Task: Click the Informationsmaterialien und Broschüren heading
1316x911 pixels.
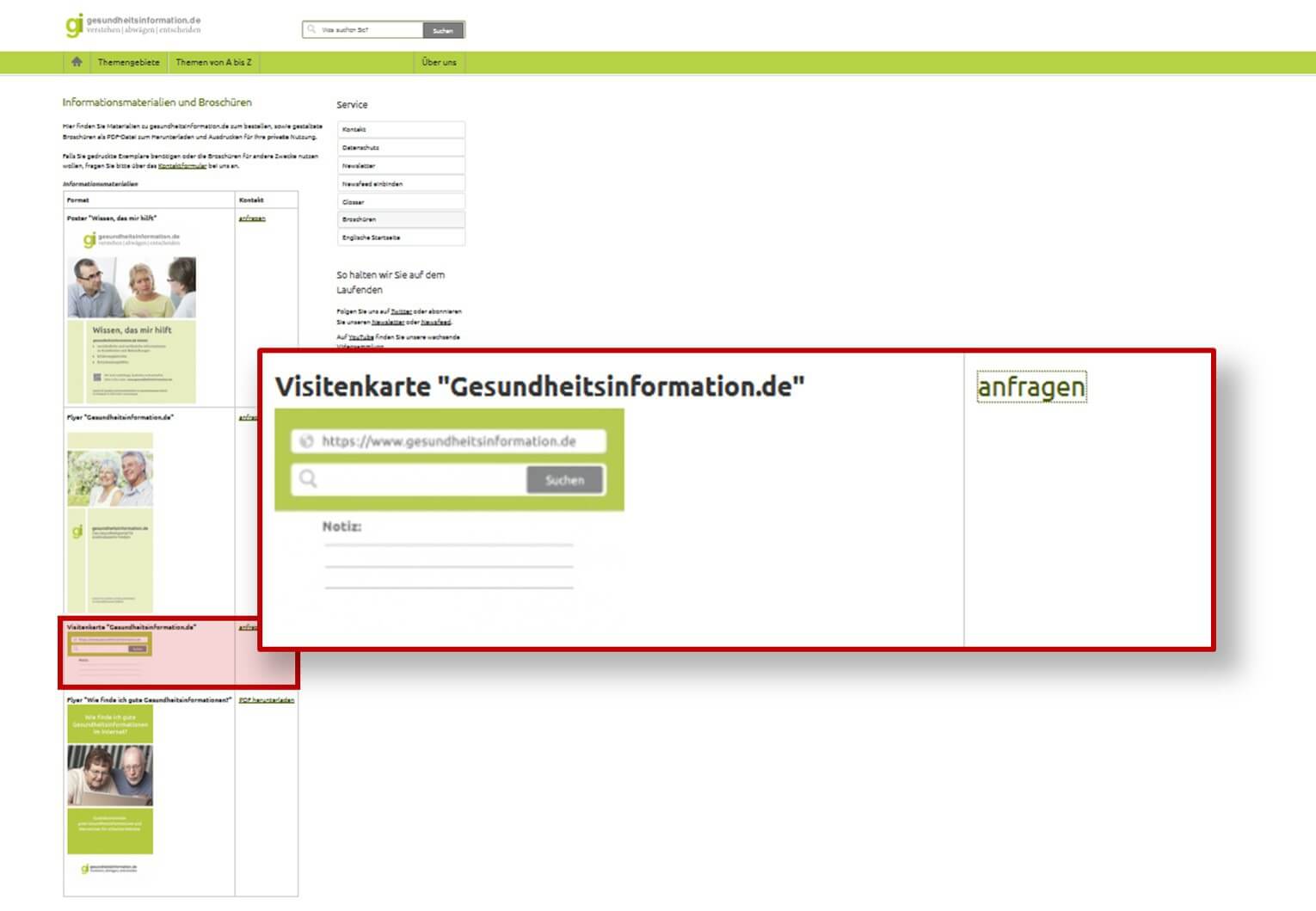Action: [x=157, y=102]
